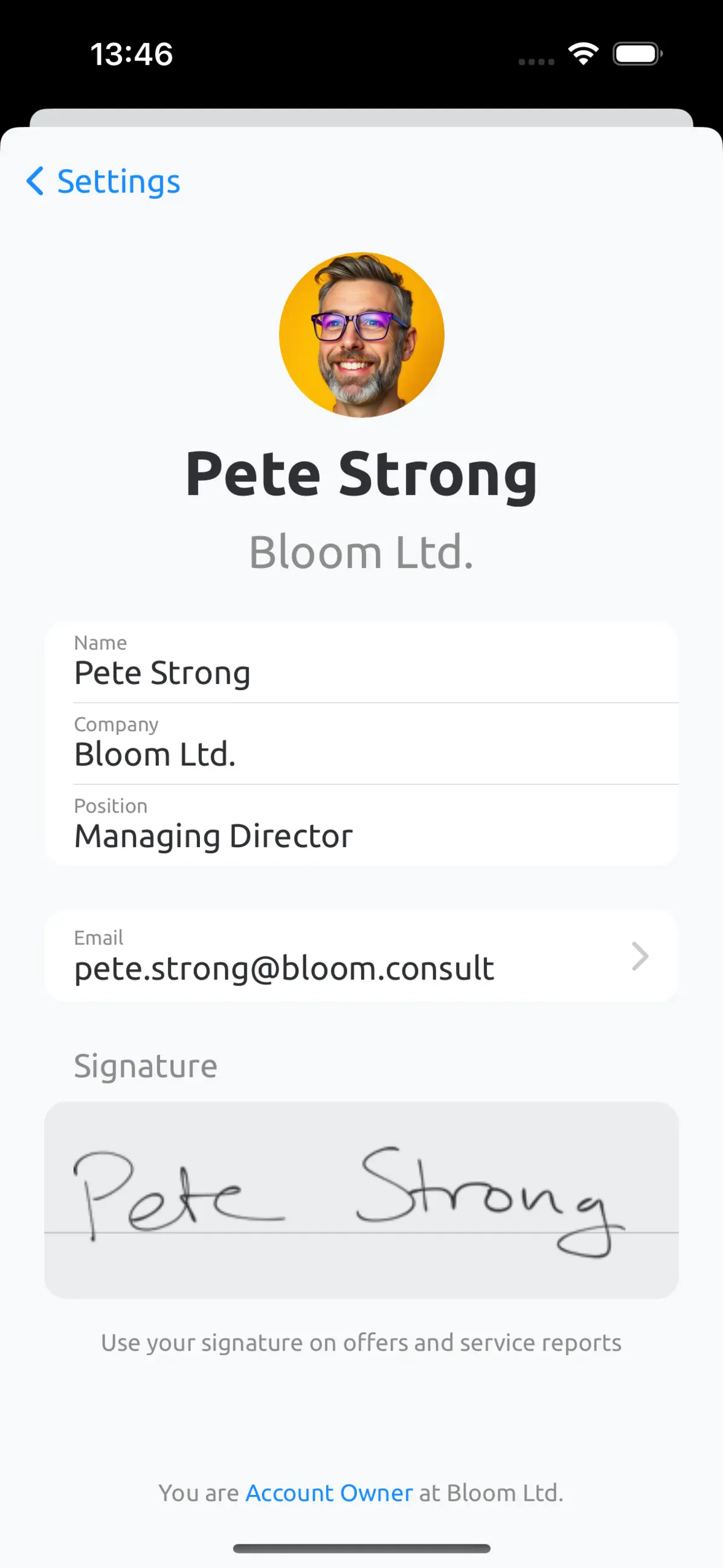Go back to Settings
The height and width of the screenshot is (1568, 723).
103,181
